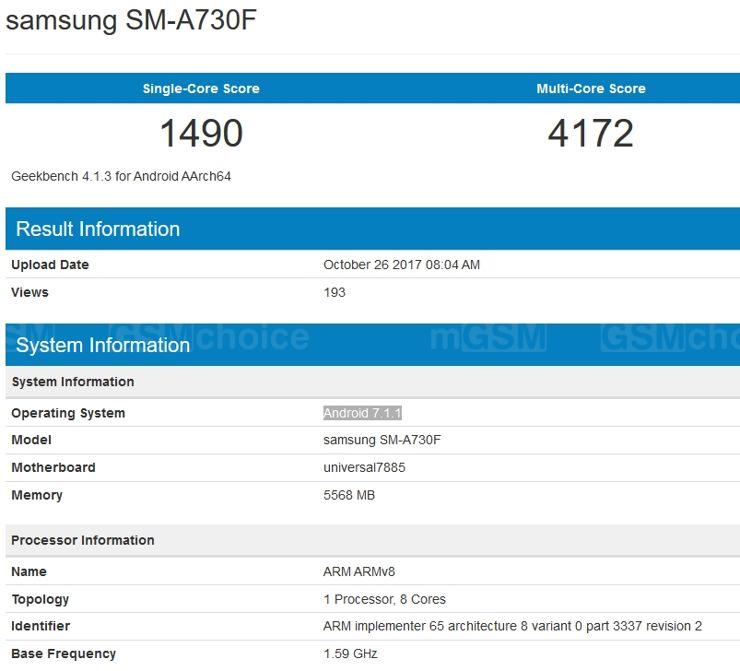Click the Operating System label

coord(68,413)
